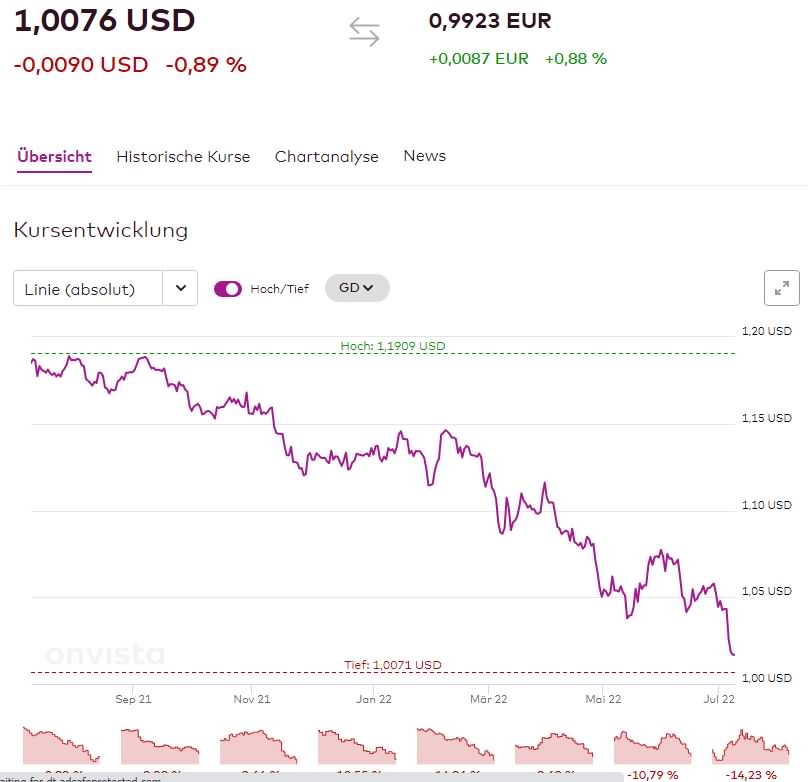Toggle the Hoch/Tief switch off

(x=228, y=289)
